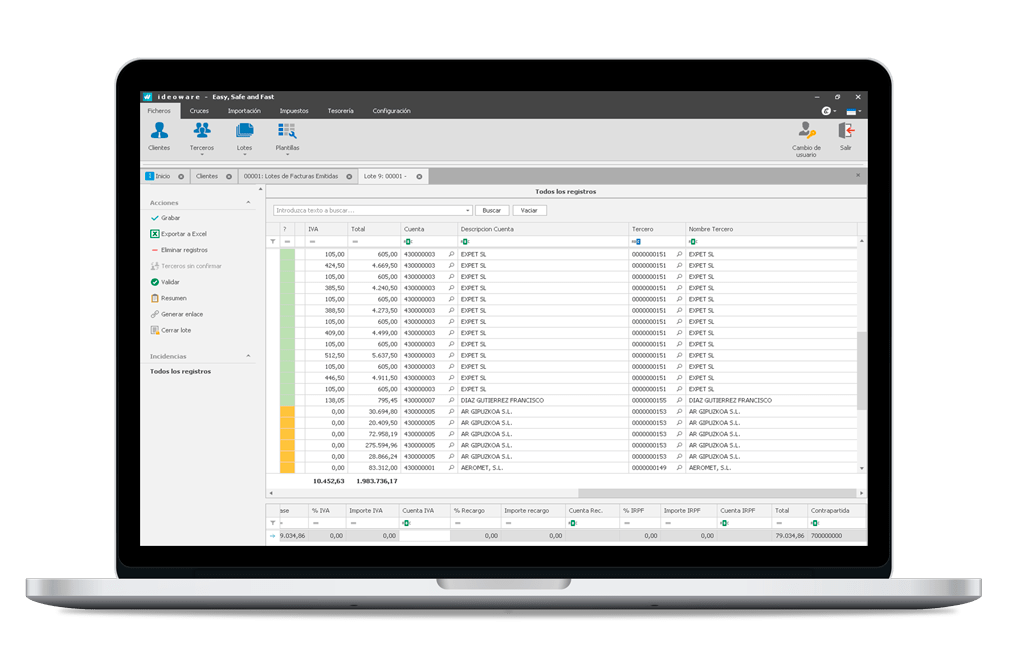Click the horizontal scrollbar under the grid
Image resolution: width=1014 pixels, height=666 pixels.
pos(560,493)
